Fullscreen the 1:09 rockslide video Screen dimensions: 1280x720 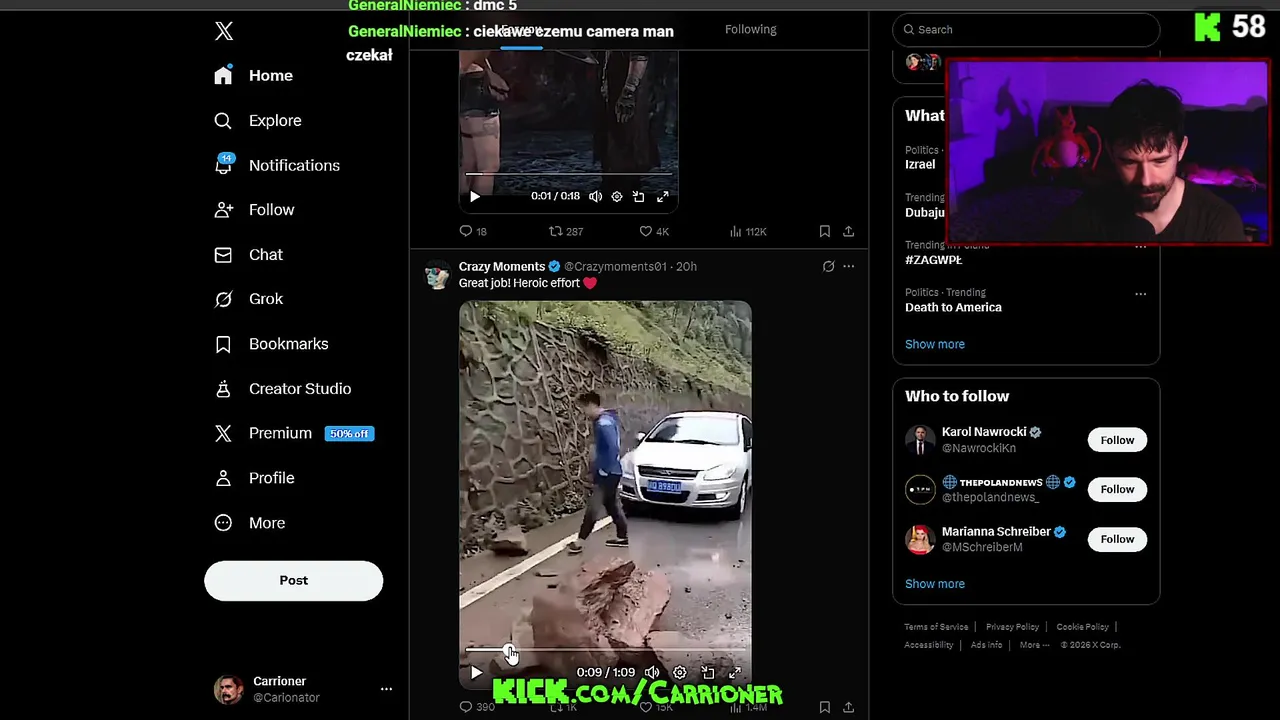(x=735, y=673)
